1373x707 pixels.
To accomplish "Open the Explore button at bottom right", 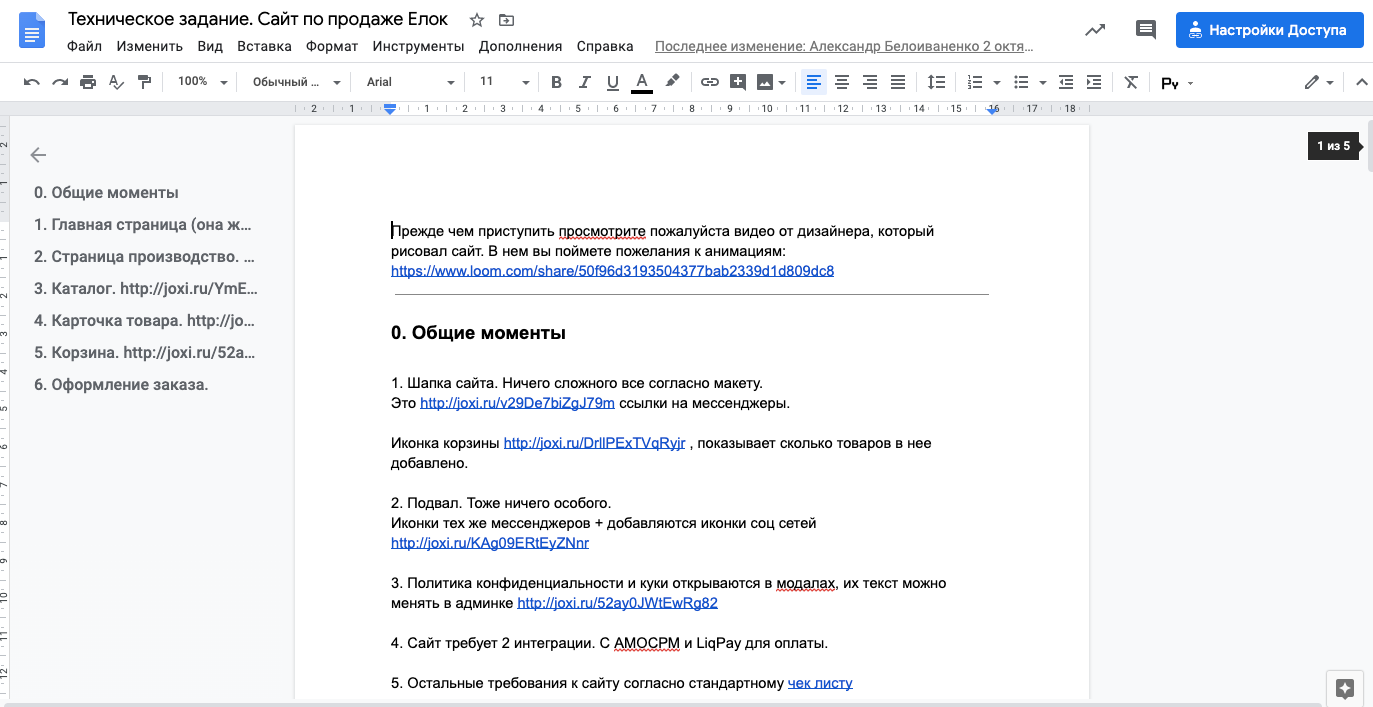I will click(x=1344, y=688).
